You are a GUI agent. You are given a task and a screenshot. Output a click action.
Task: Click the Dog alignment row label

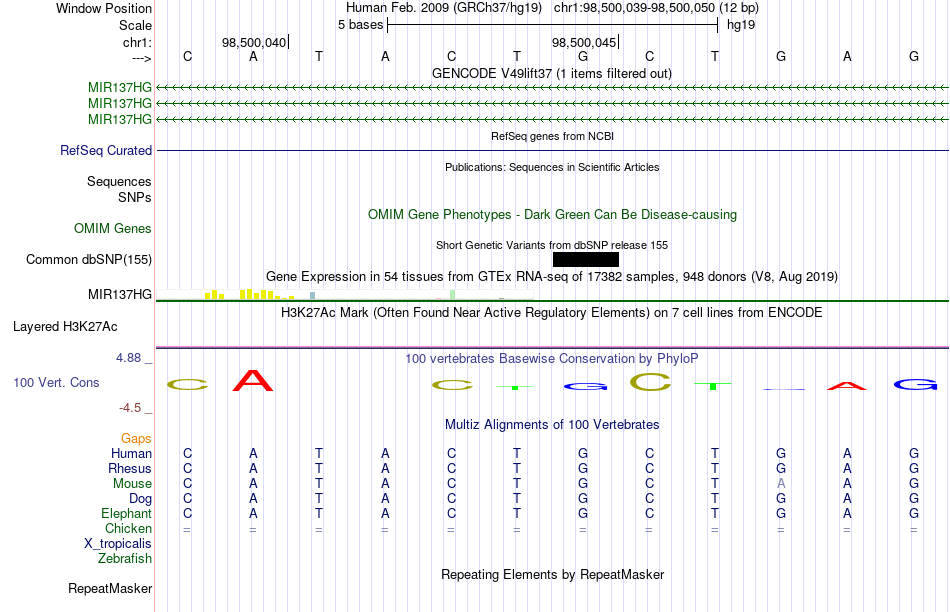pos(141,499)
